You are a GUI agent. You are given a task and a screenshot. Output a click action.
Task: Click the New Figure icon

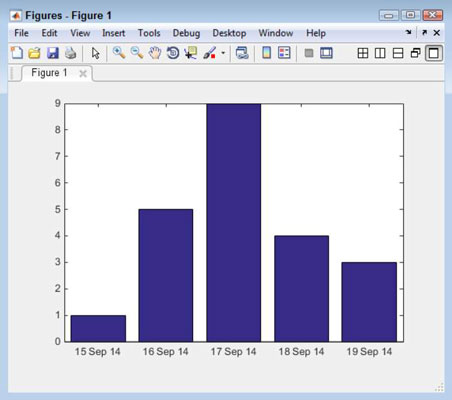pos(17,53)
